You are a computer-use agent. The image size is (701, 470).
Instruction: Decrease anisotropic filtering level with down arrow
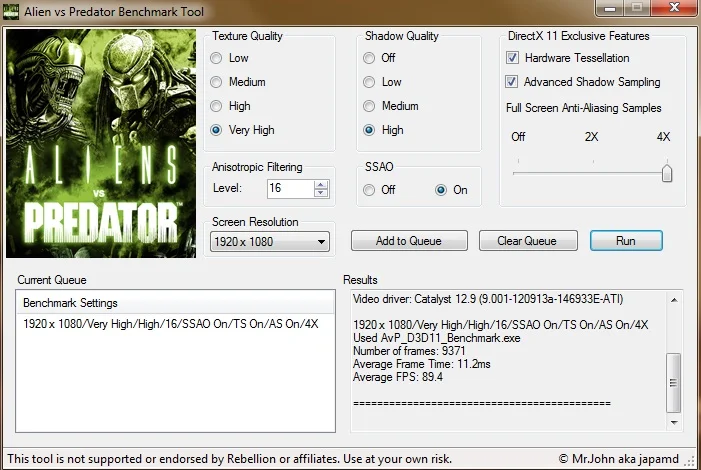pyautogui.click(x=321, y=193)
